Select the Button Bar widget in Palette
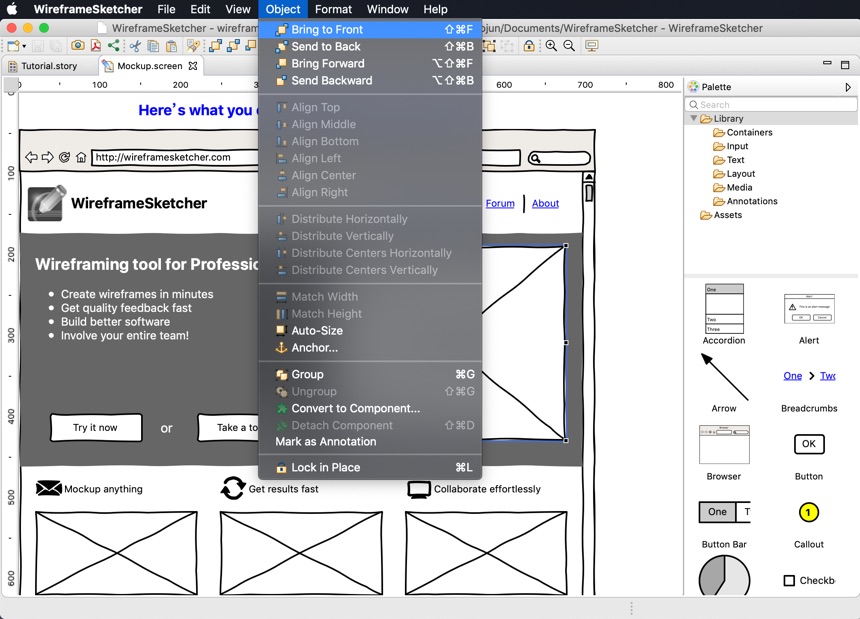The image size is (860, 619). pyautogui.click(x=724, y=524)
